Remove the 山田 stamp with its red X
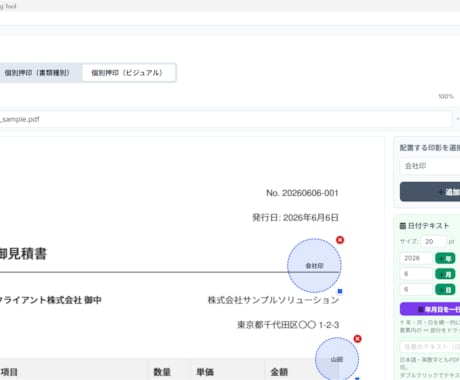 tap(357, 339)
